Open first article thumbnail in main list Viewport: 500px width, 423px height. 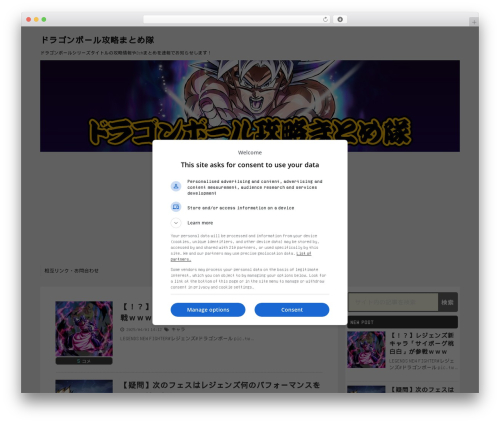tap(84, 329)
